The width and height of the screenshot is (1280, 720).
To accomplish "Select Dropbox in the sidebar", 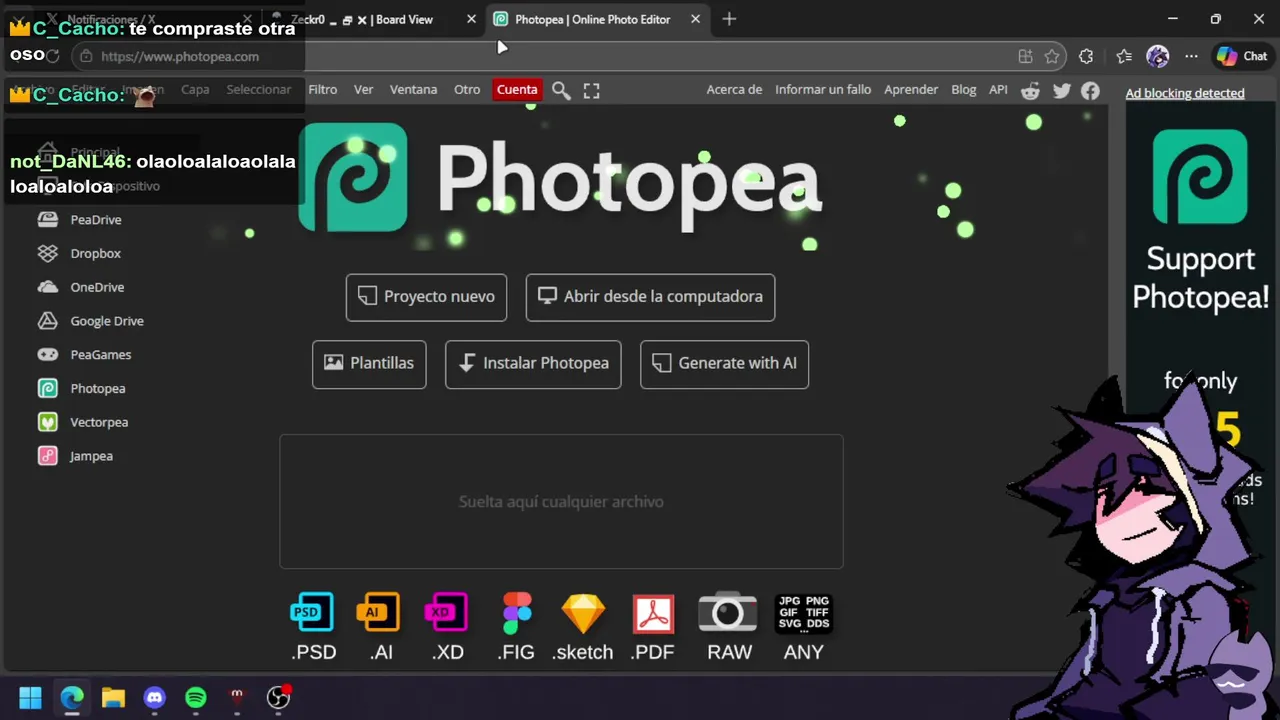I will [x=95, y=254].
